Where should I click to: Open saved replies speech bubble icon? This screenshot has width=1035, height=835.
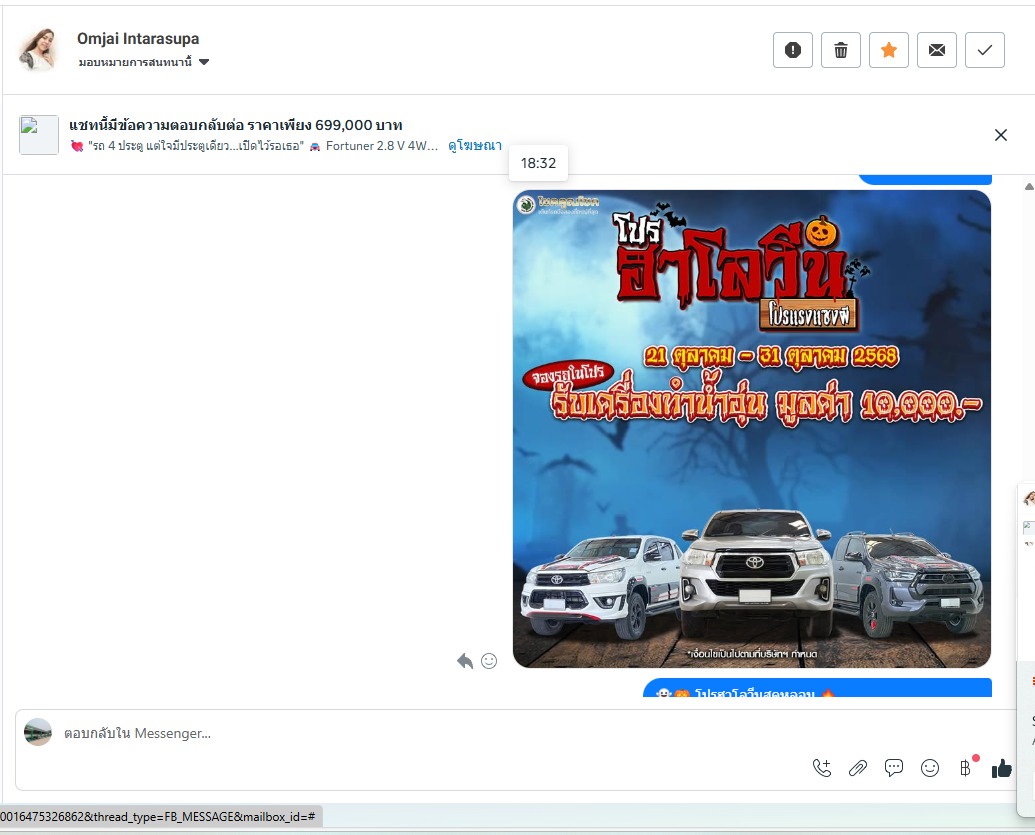click(x=894, y=768)
